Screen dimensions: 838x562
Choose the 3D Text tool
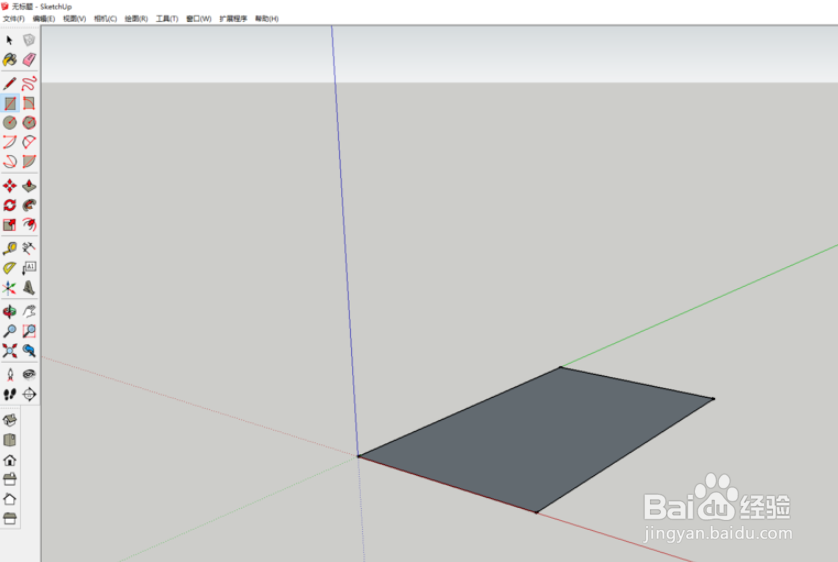click(29, 288)
